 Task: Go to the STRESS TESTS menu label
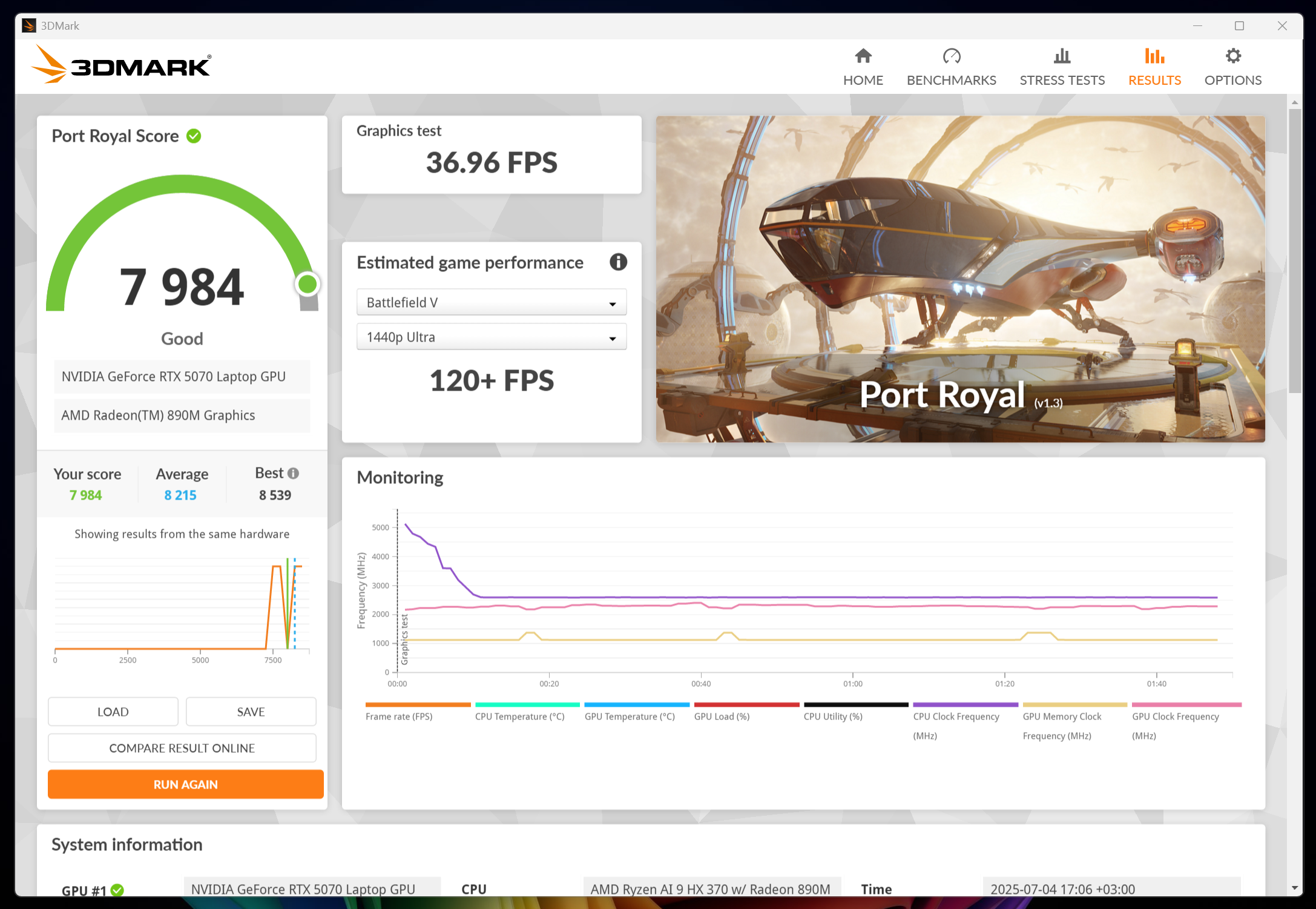[1062, 80]
